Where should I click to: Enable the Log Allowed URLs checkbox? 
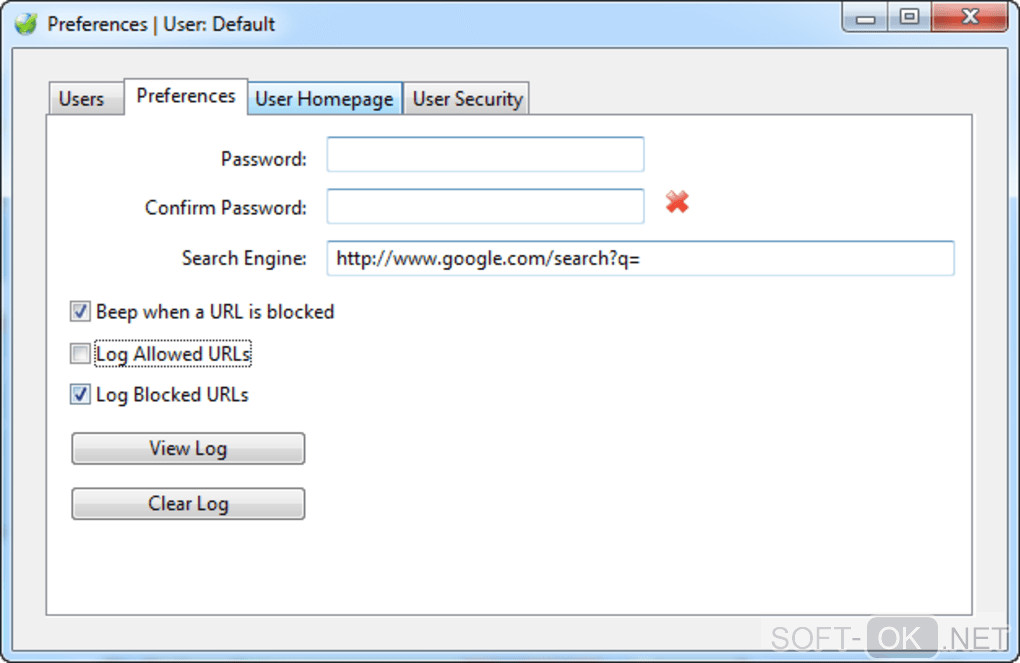[x=80, y=354]
